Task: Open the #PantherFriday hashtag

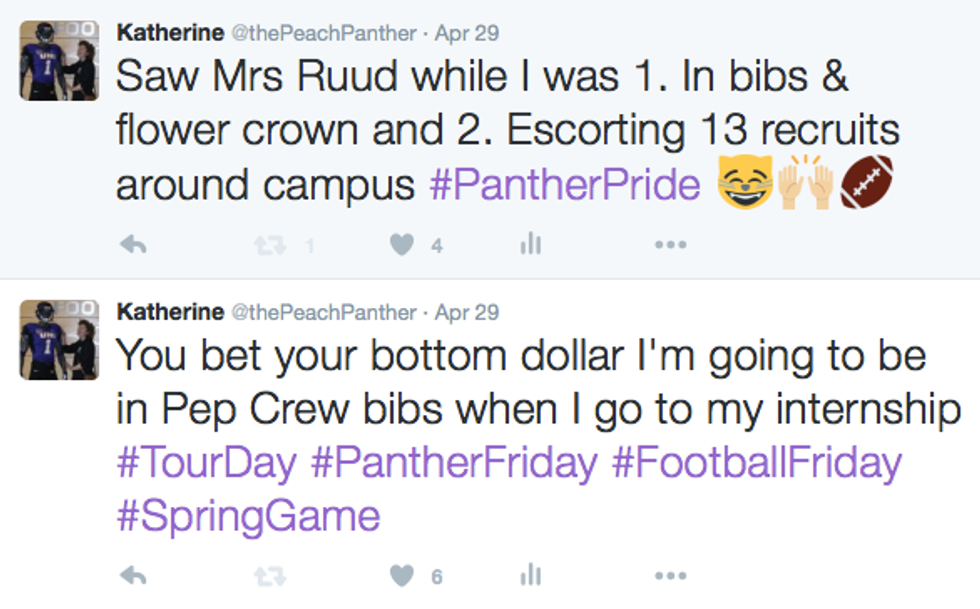Action: (453, 463)
